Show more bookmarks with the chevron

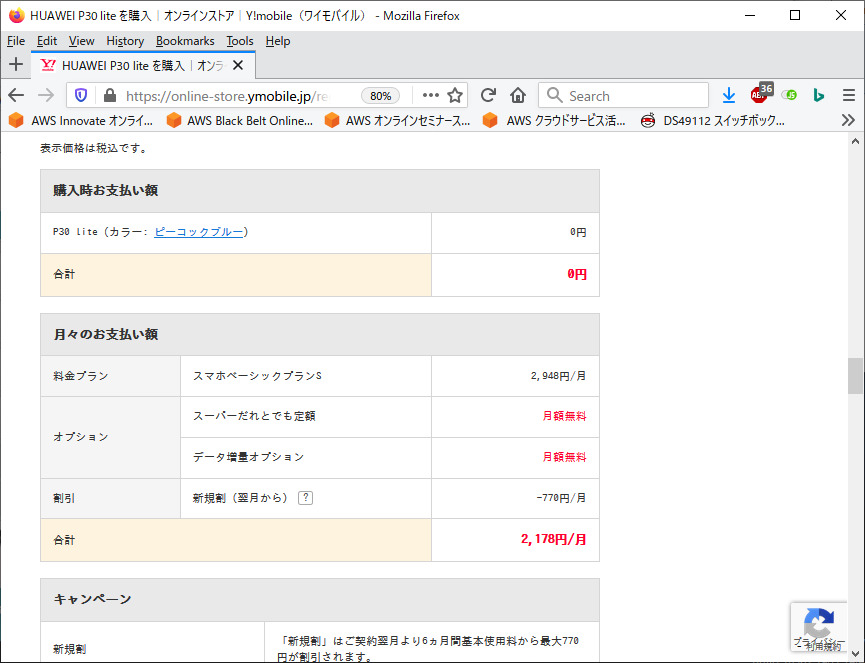pos(848,120)
